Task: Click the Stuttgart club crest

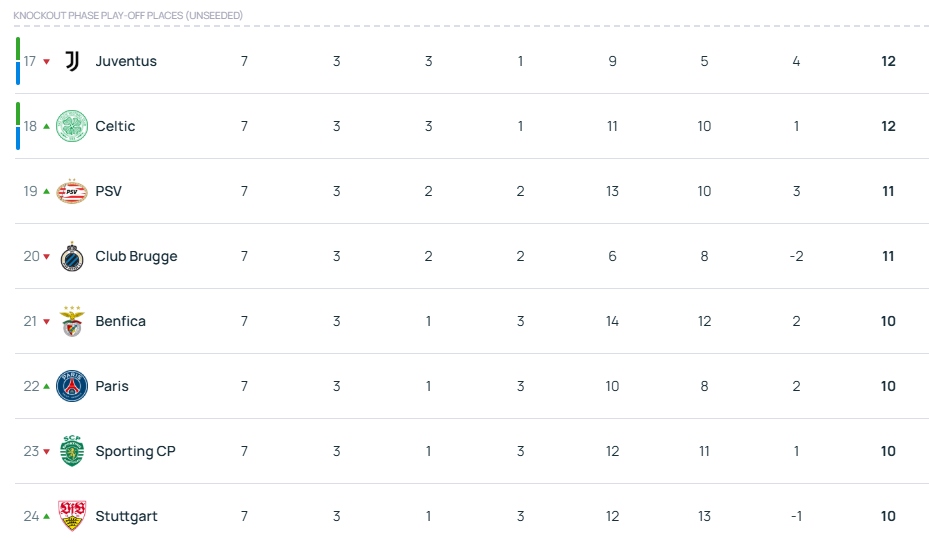Action: [72, 516]
